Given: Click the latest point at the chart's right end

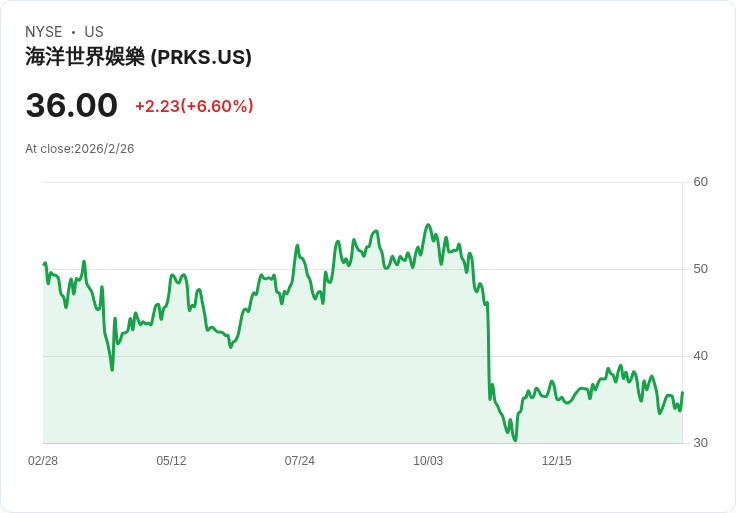Looking at the screenshot, I should (682, 393).
